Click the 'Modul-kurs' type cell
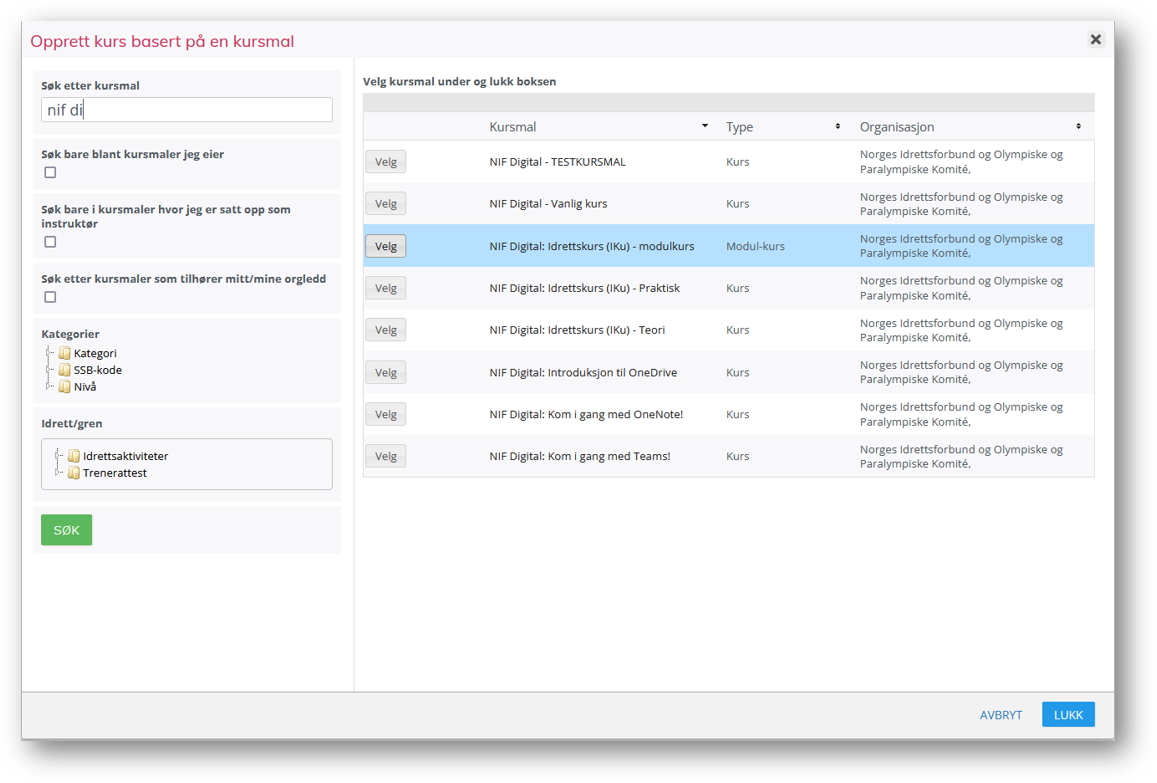Image resolution: width=1157 pixels, height=783 pixels. coord(756,246)
